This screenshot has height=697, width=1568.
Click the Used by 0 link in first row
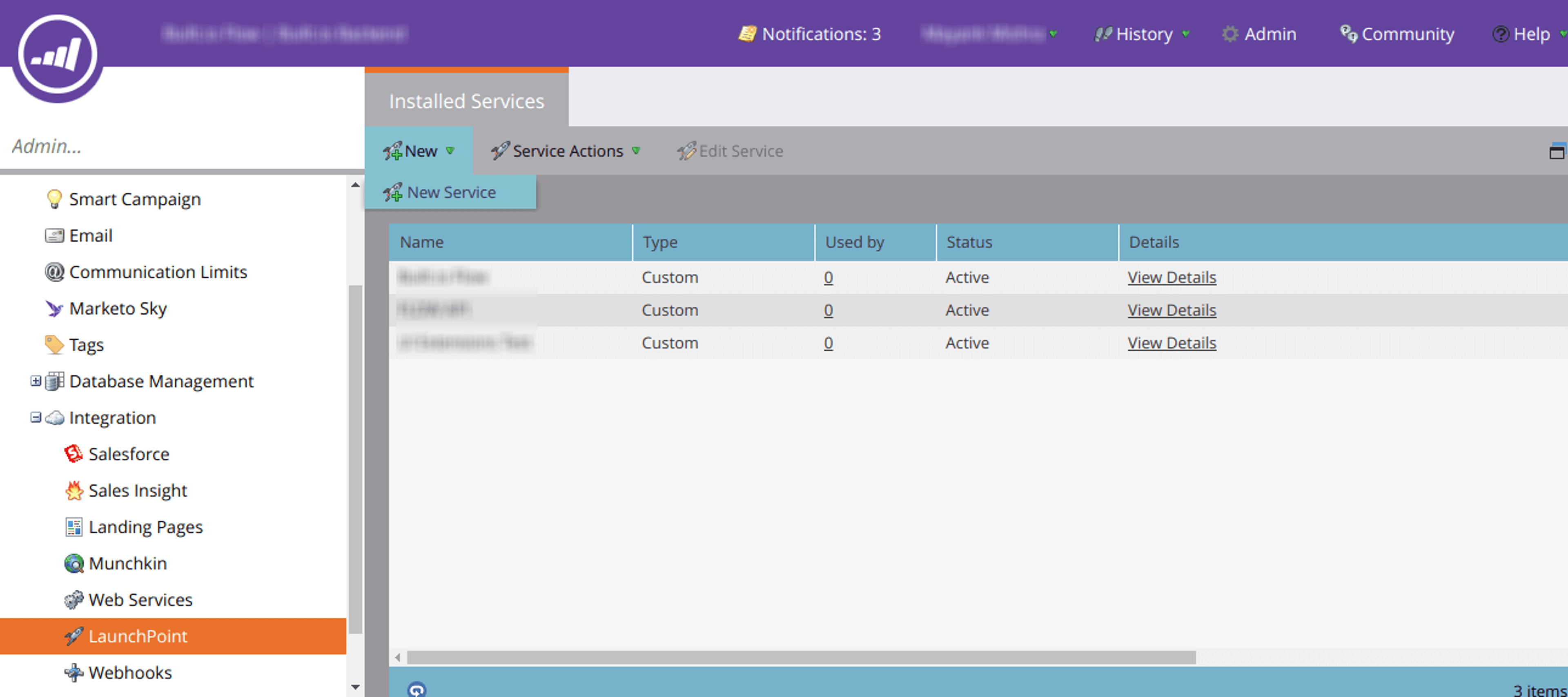pos(829,277)
